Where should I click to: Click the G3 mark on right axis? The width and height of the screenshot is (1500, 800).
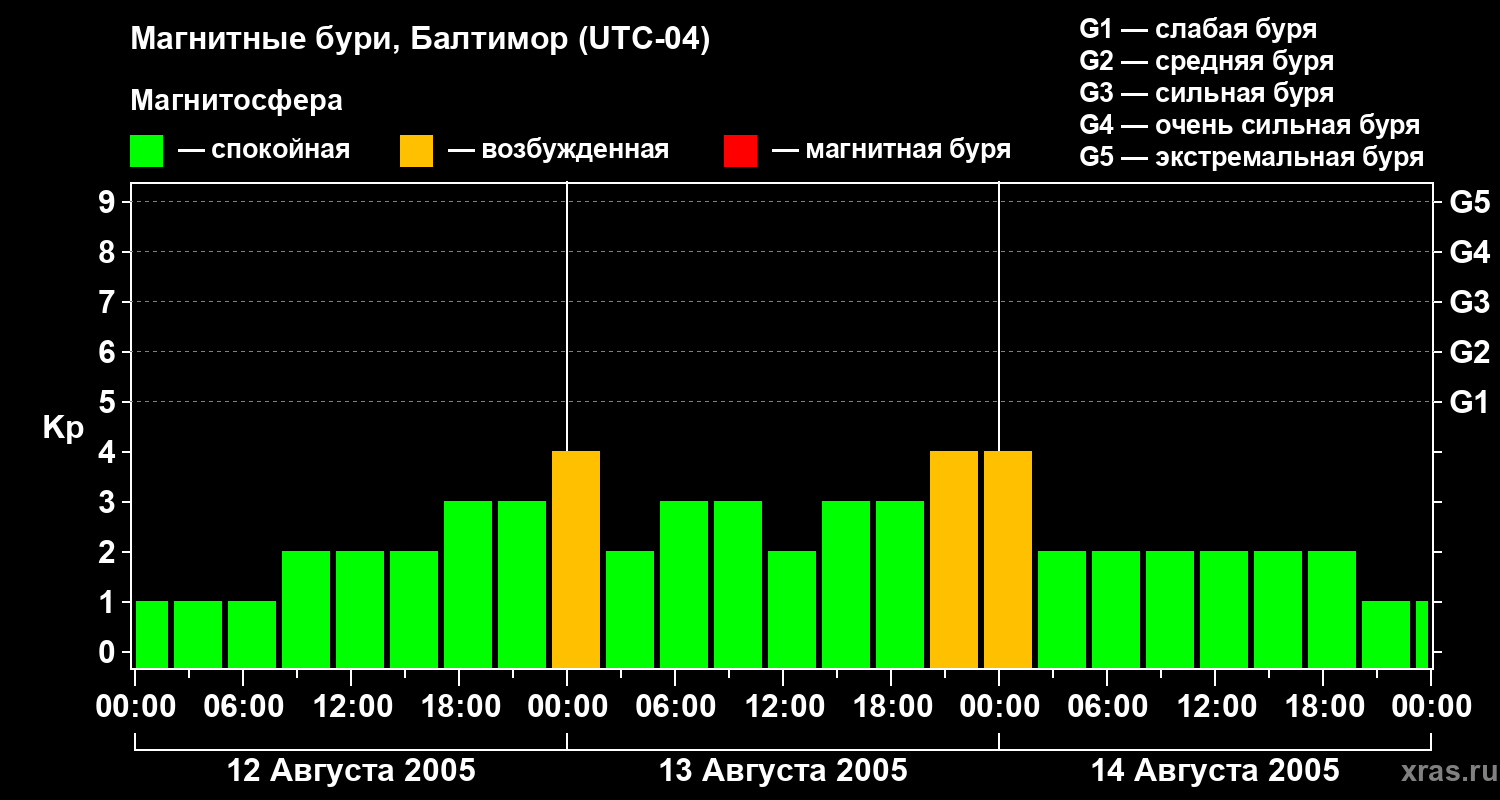[1469, 302]
